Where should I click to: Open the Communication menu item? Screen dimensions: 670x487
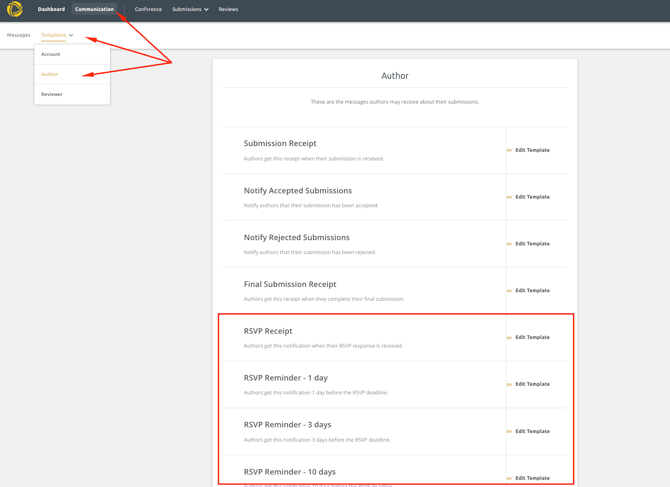(x=94, y=10)
